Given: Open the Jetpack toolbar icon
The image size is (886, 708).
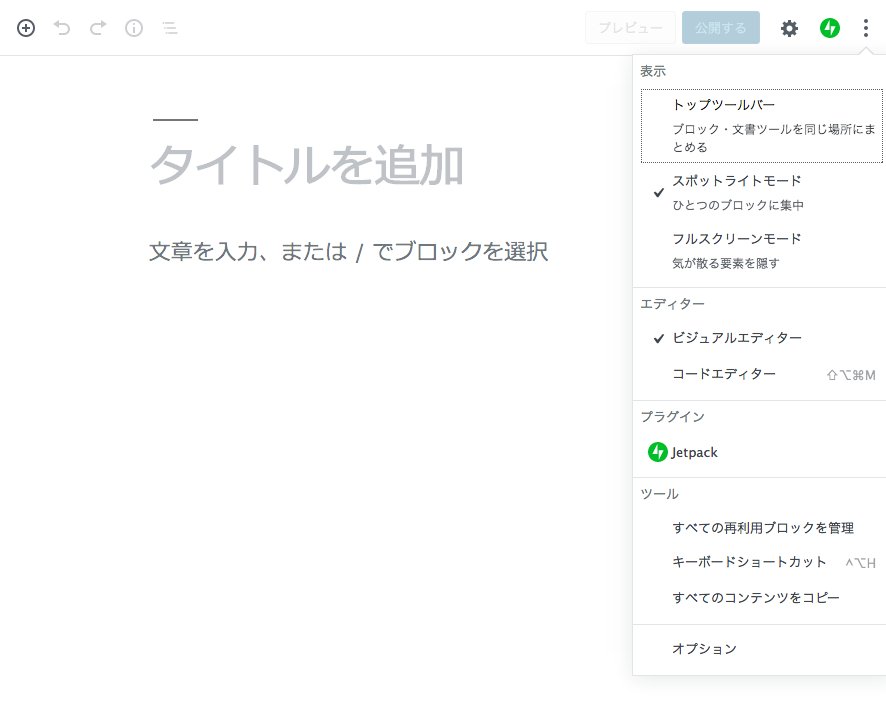Looking at the screenshot, I should (x=829, y=28).
